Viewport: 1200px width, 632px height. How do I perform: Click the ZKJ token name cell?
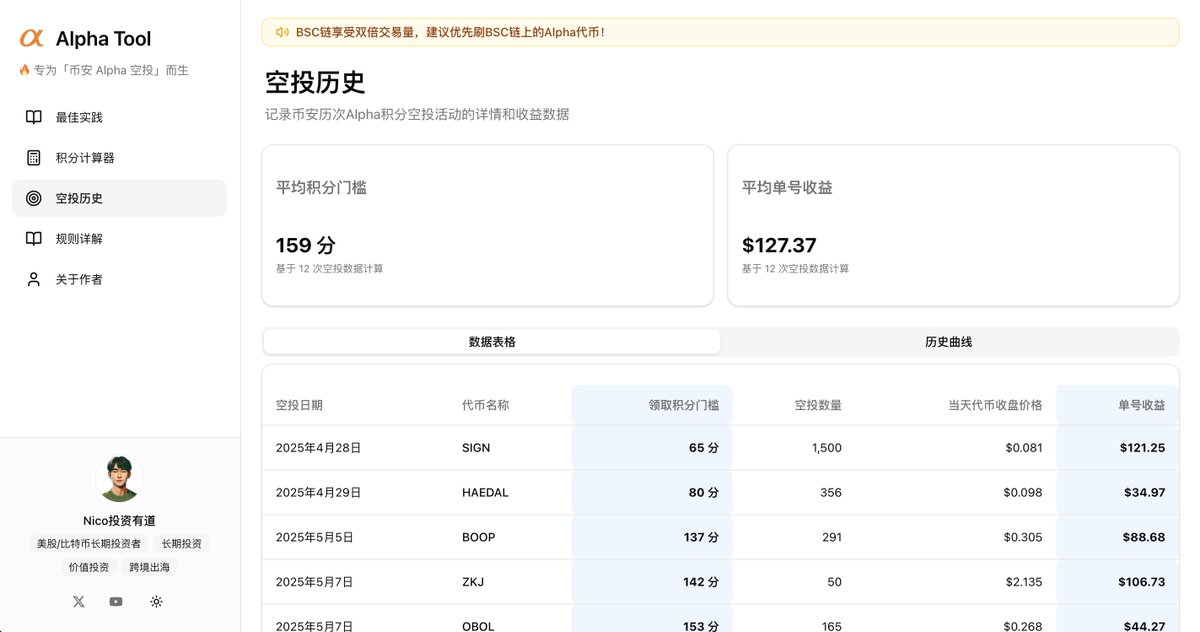pos(473,582)
